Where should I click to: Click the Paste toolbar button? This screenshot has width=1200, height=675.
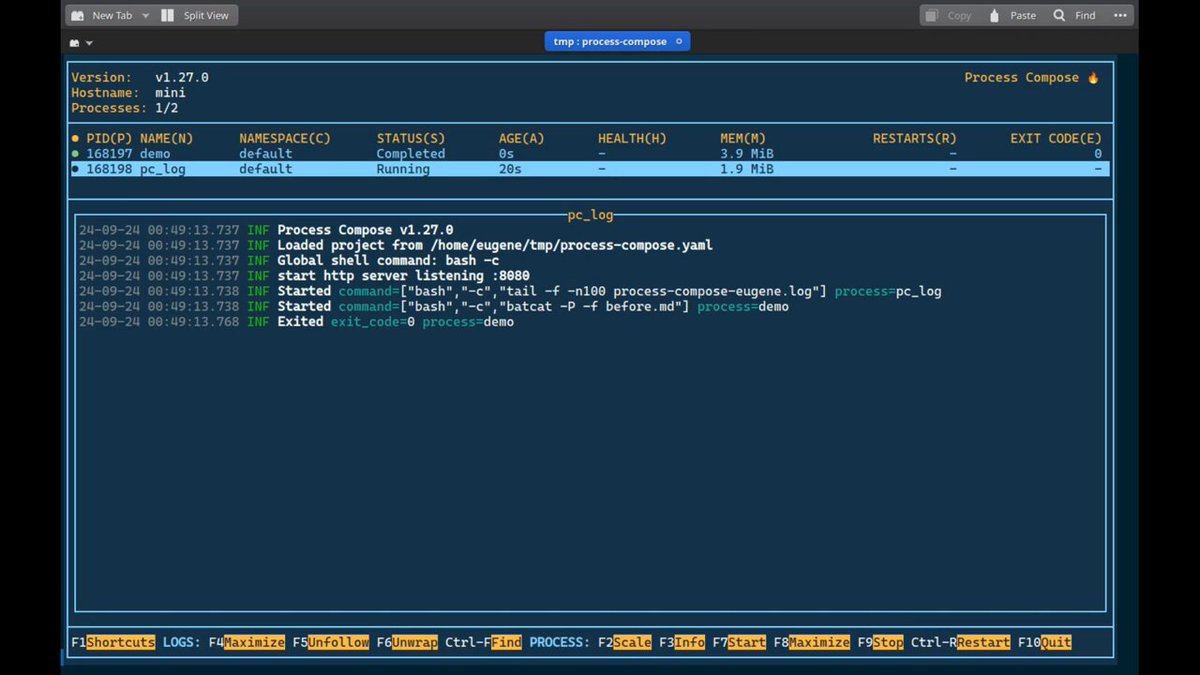(1012, 15)
